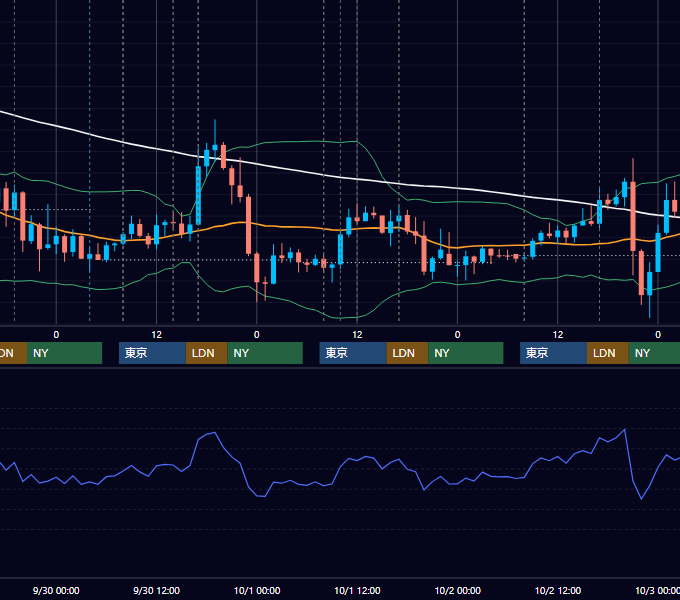Select the 10/3 00:00 date label
This screenshot has height=600, width=680.
(x=657, y=590)
